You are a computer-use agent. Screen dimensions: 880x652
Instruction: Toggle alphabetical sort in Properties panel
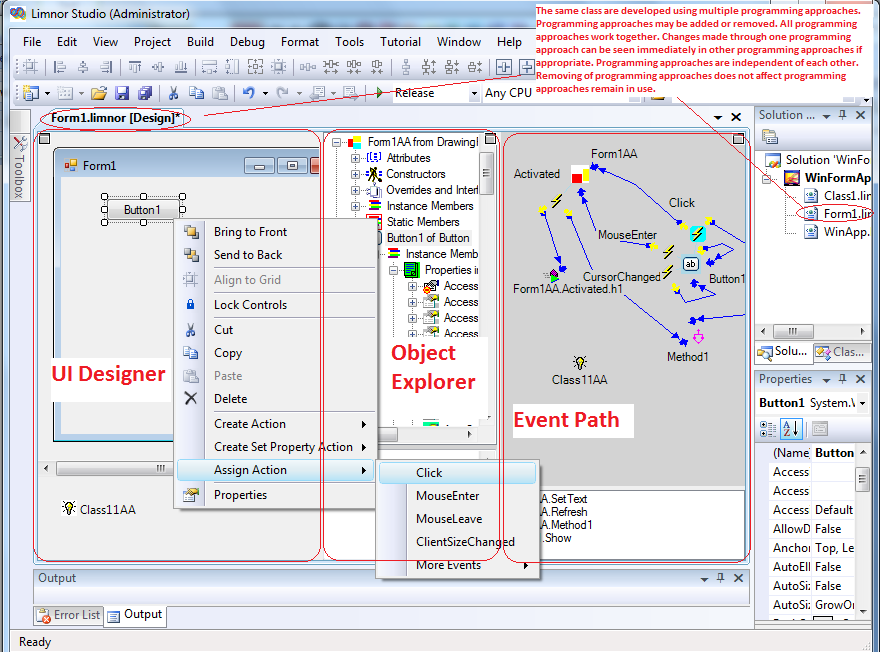(791, 429)
